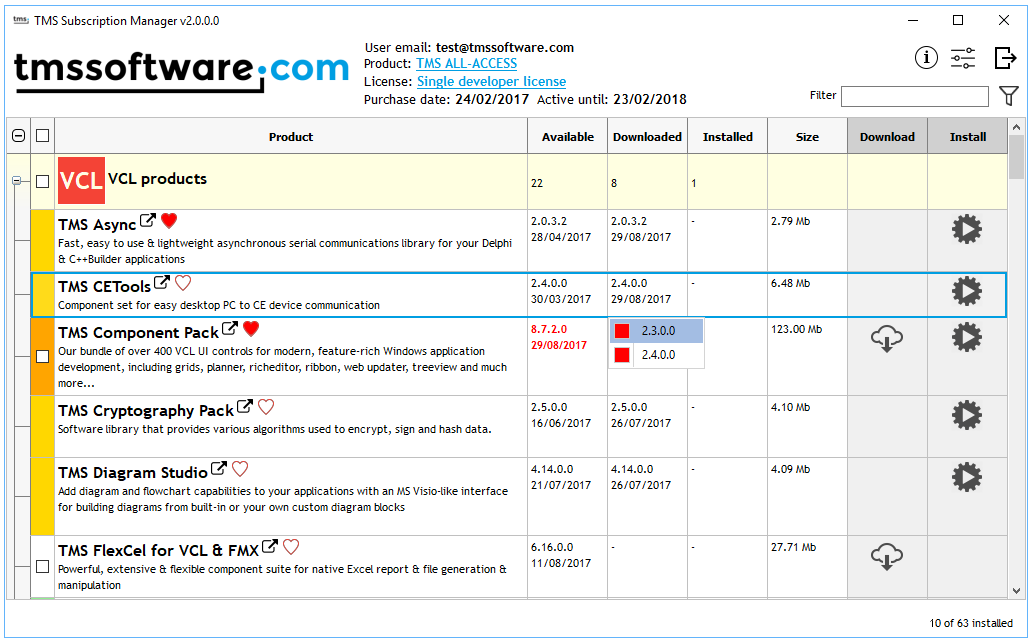Open the TMS ALL-ACCESS product link

(x=466, y=64)
